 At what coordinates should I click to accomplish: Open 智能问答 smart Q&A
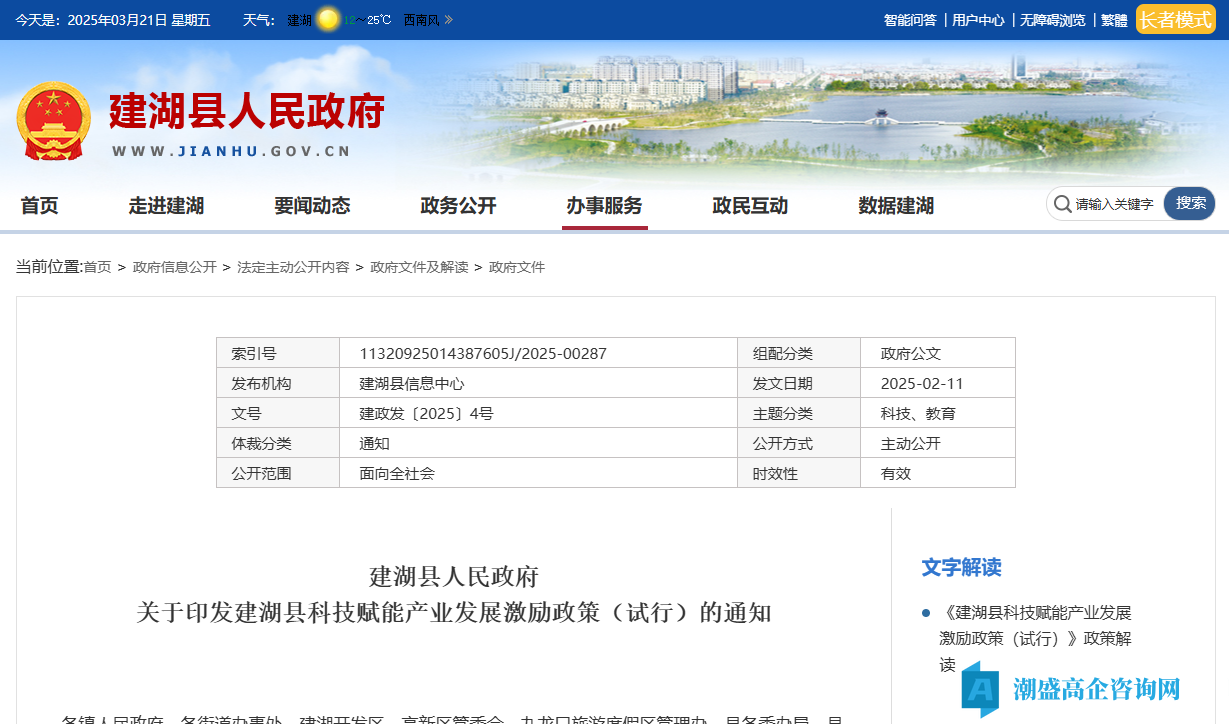pyautogui.click(x=910, y=20)
